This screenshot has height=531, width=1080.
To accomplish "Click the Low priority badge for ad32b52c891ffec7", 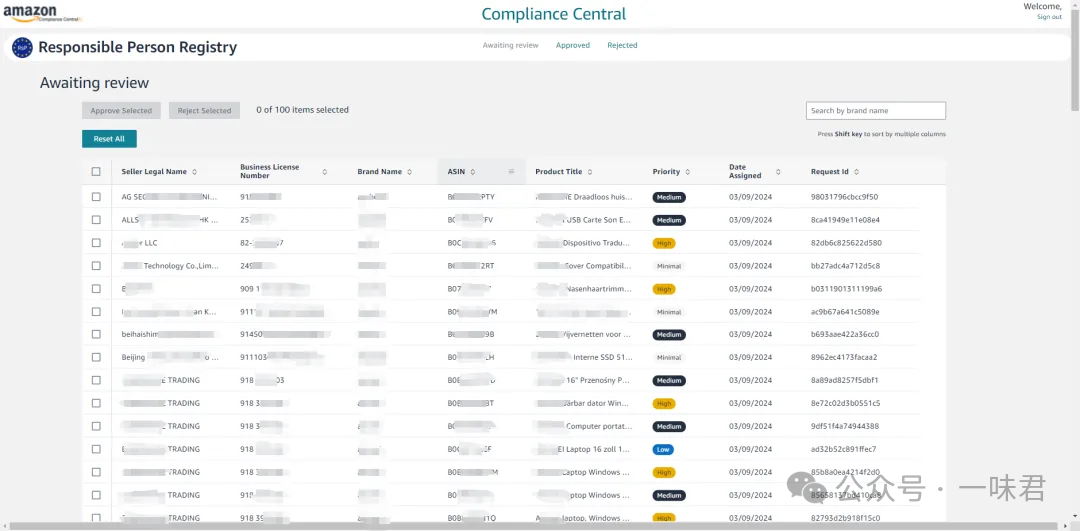I will (663, 449).
